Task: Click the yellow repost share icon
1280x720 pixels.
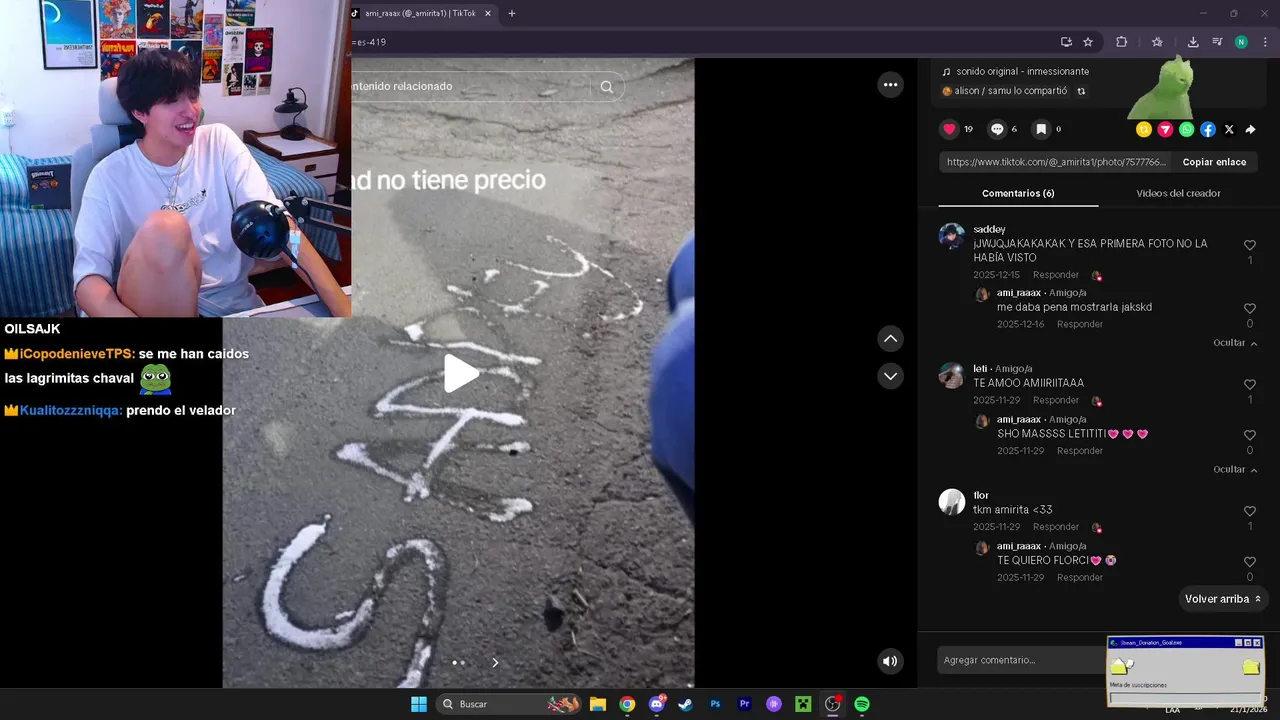Action: pyautogui.click(x=1144, y=129)
